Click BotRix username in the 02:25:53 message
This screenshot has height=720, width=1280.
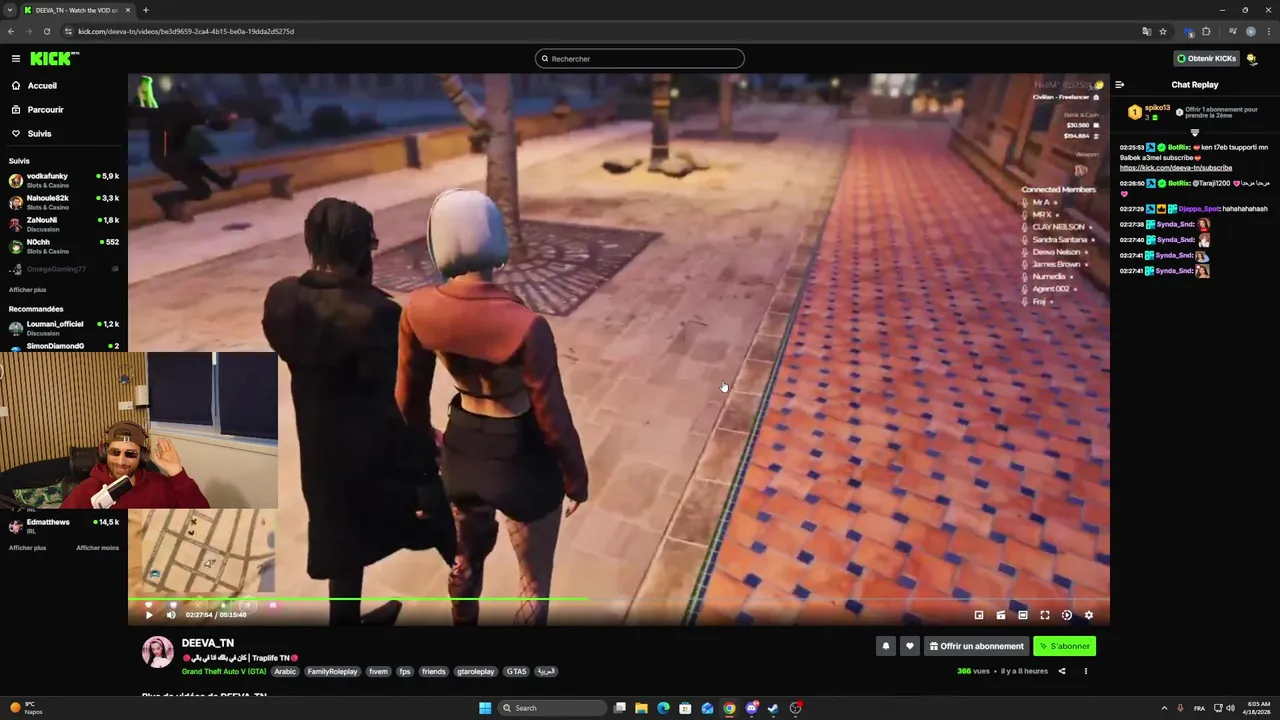tap(1179, 148)
